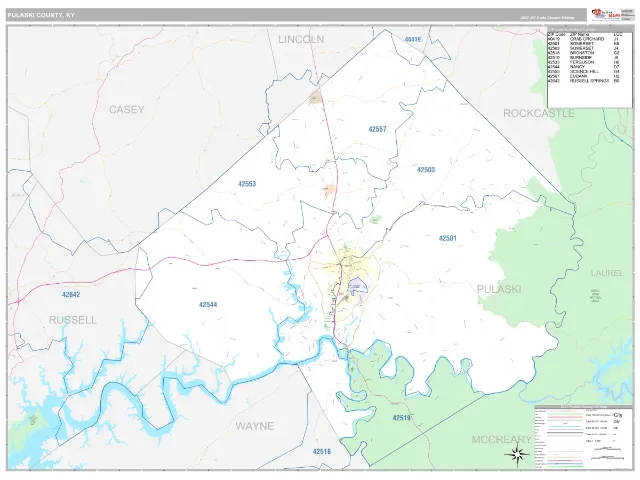Select the RUSSELL county label
Image resolution: width=640 pixels, height=480 pixels.
click(x=73, y=320)
